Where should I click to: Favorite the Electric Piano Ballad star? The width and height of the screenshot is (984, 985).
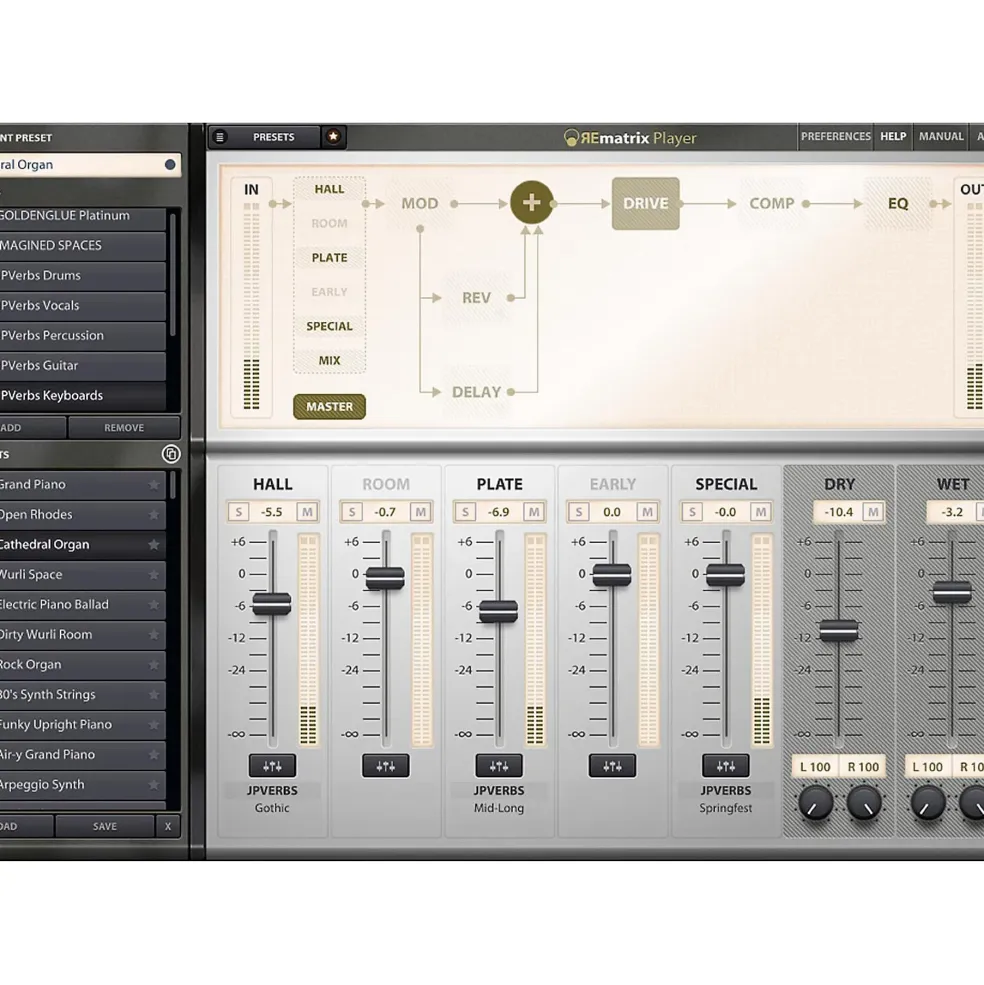(153, 605)
